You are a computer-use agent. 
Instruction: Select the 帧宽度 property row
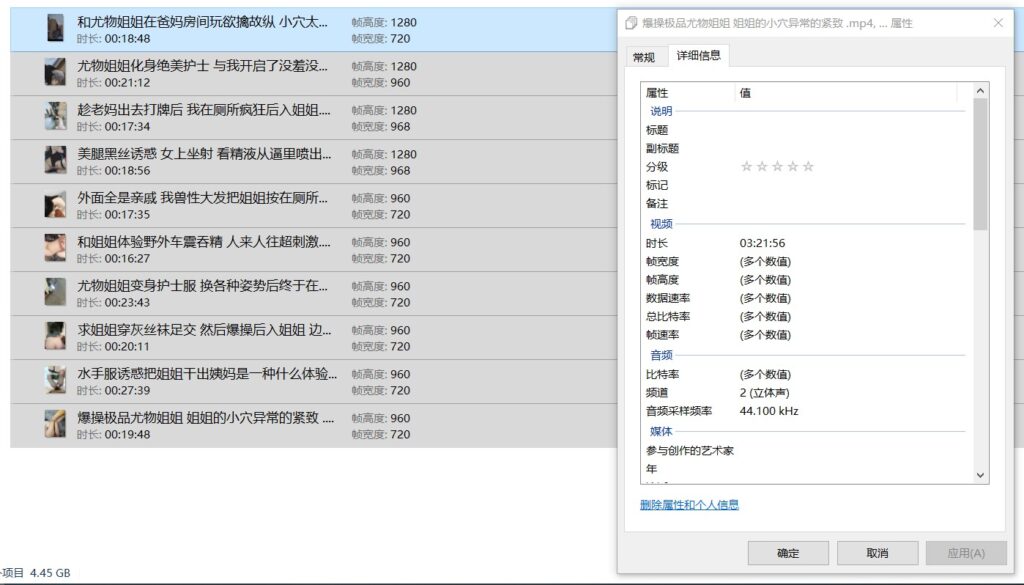[805, 261]
